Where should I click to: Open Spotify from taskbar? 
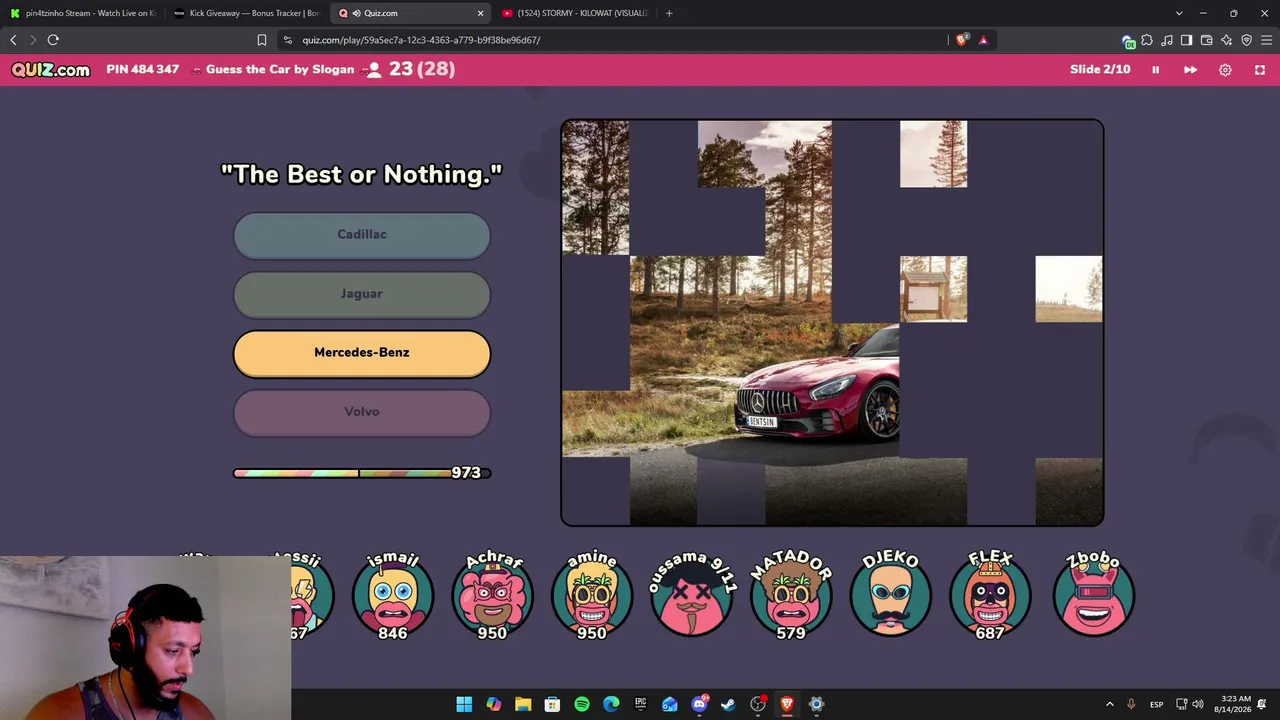(582, 704)
